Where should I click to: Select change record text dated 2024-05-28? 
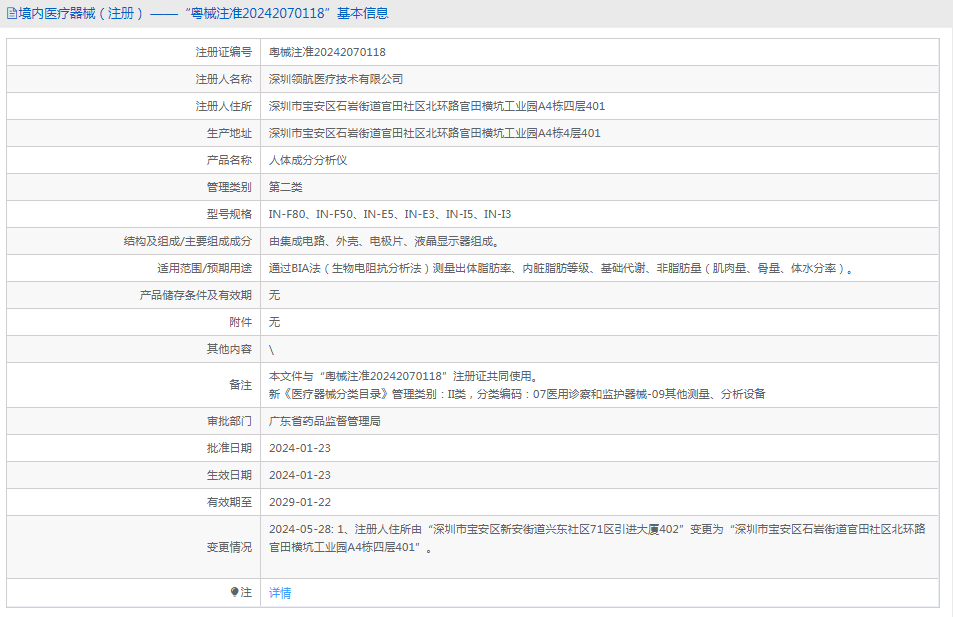click(597, 538)
